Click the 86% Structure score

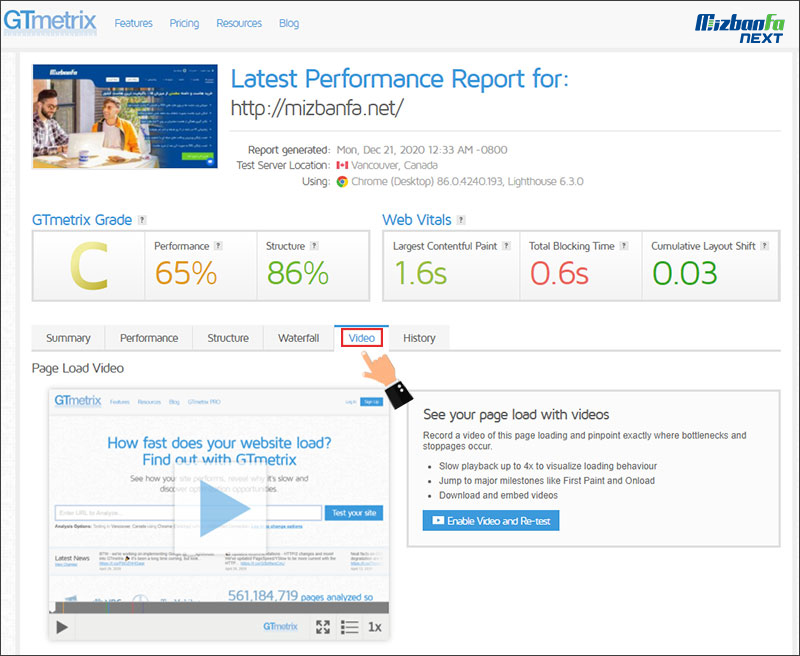coord(297,273)
